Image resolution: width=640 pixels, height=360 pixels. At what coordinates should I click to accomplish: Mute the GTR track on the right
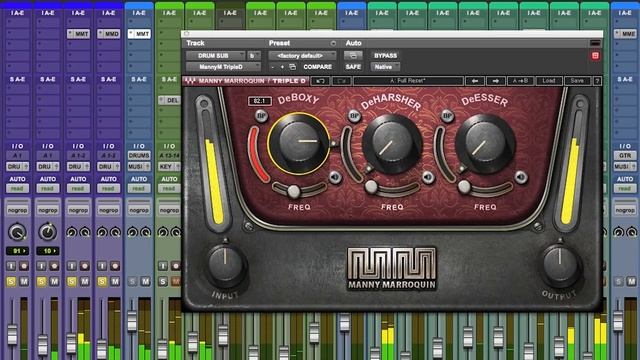tap(631, 281)
